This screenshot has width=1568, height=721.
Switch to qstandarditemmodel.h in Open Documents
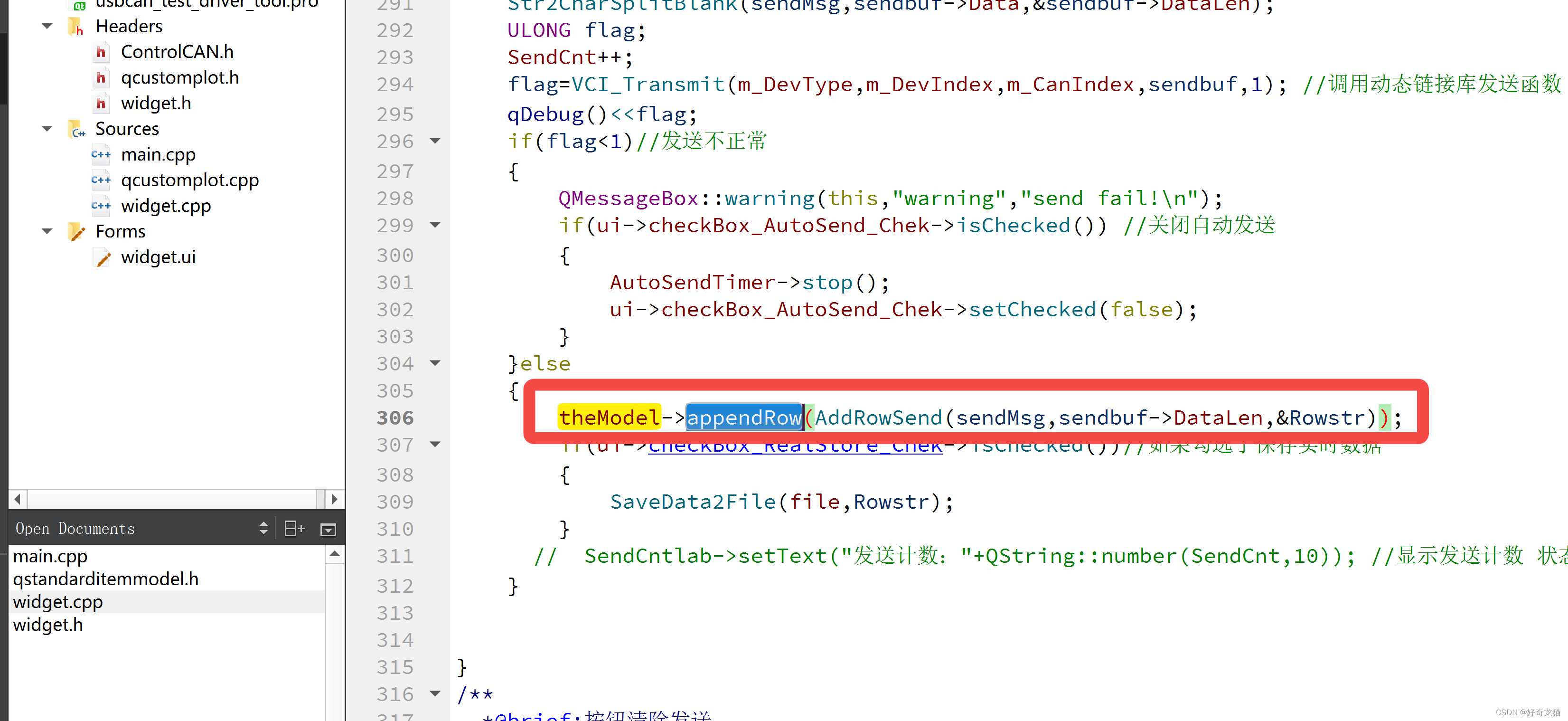(x=106, y=579)
